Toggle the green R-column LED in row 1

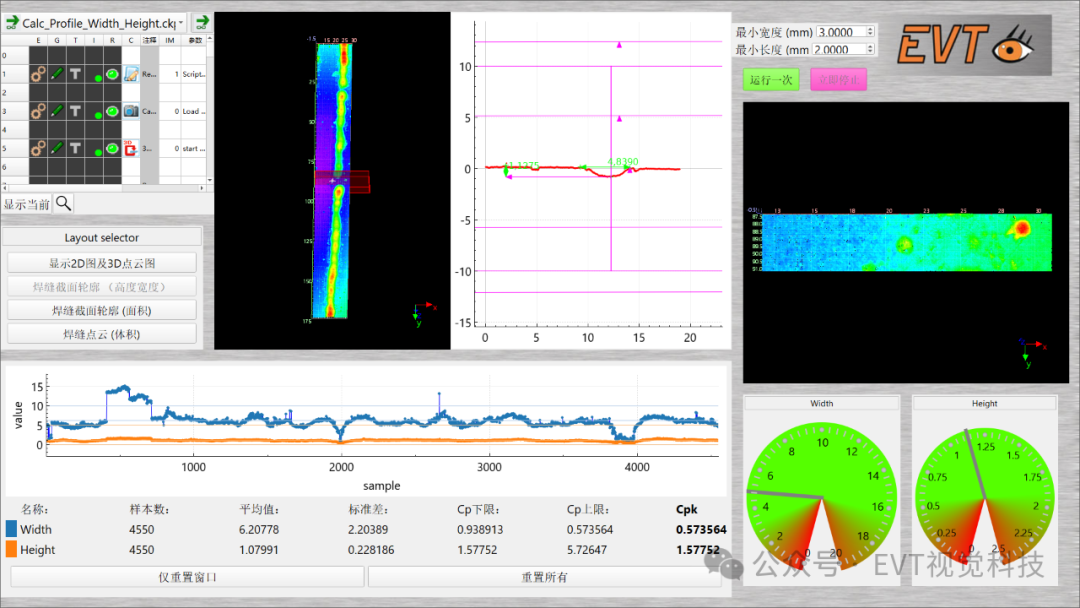112,74
